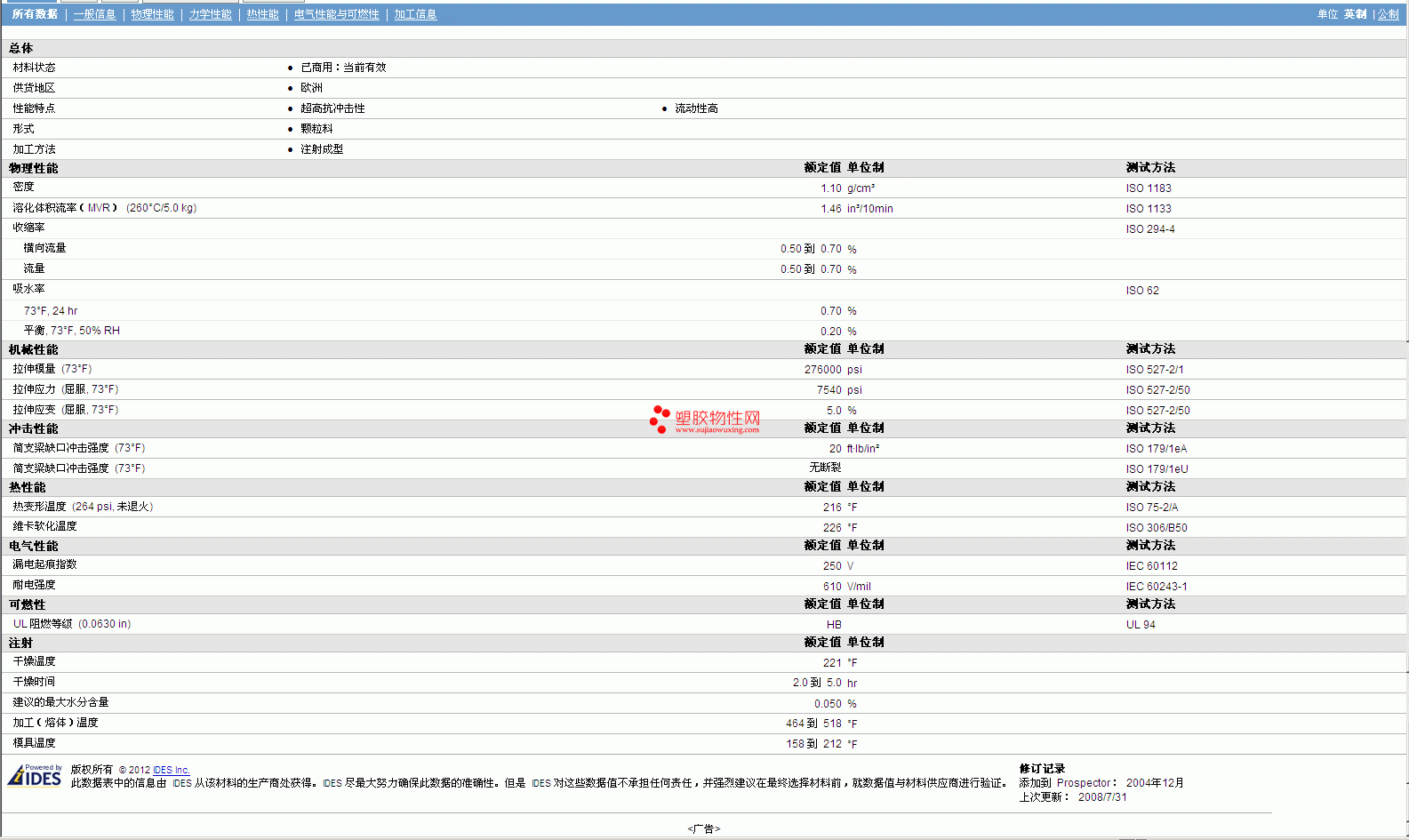Click the 广告 advertisement placeholder
The width and height of the screenshot is (1409, 840).
coord(703,828)
